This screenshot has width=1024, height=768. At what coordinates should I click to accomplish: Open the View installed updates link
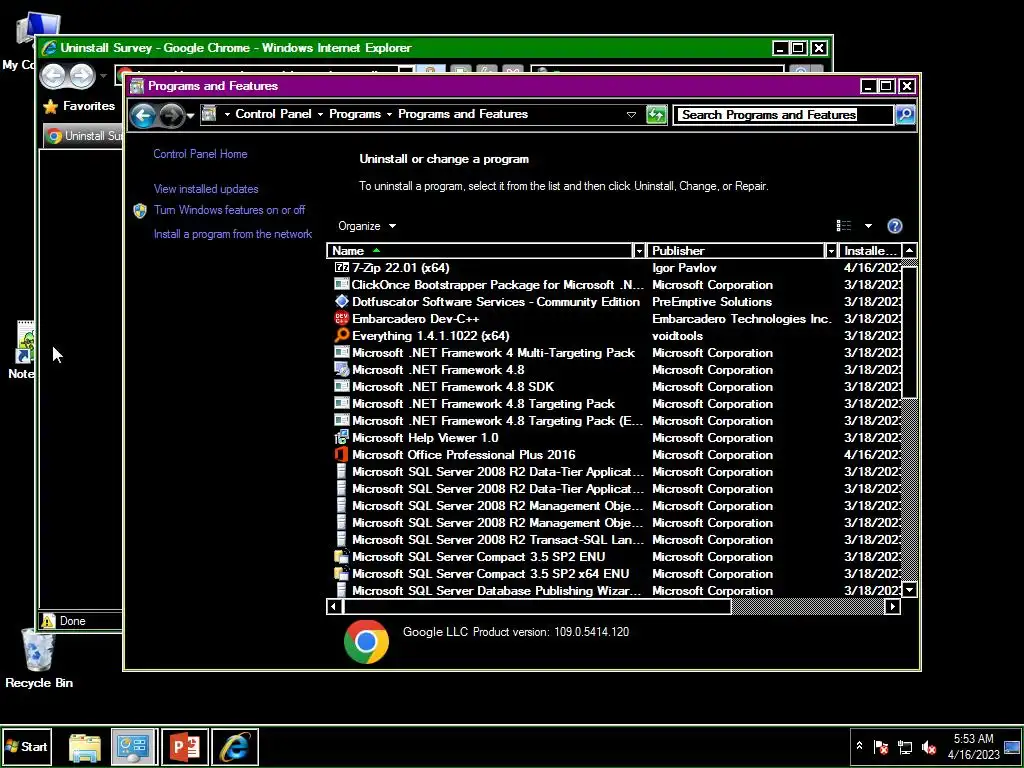[206, 189]
